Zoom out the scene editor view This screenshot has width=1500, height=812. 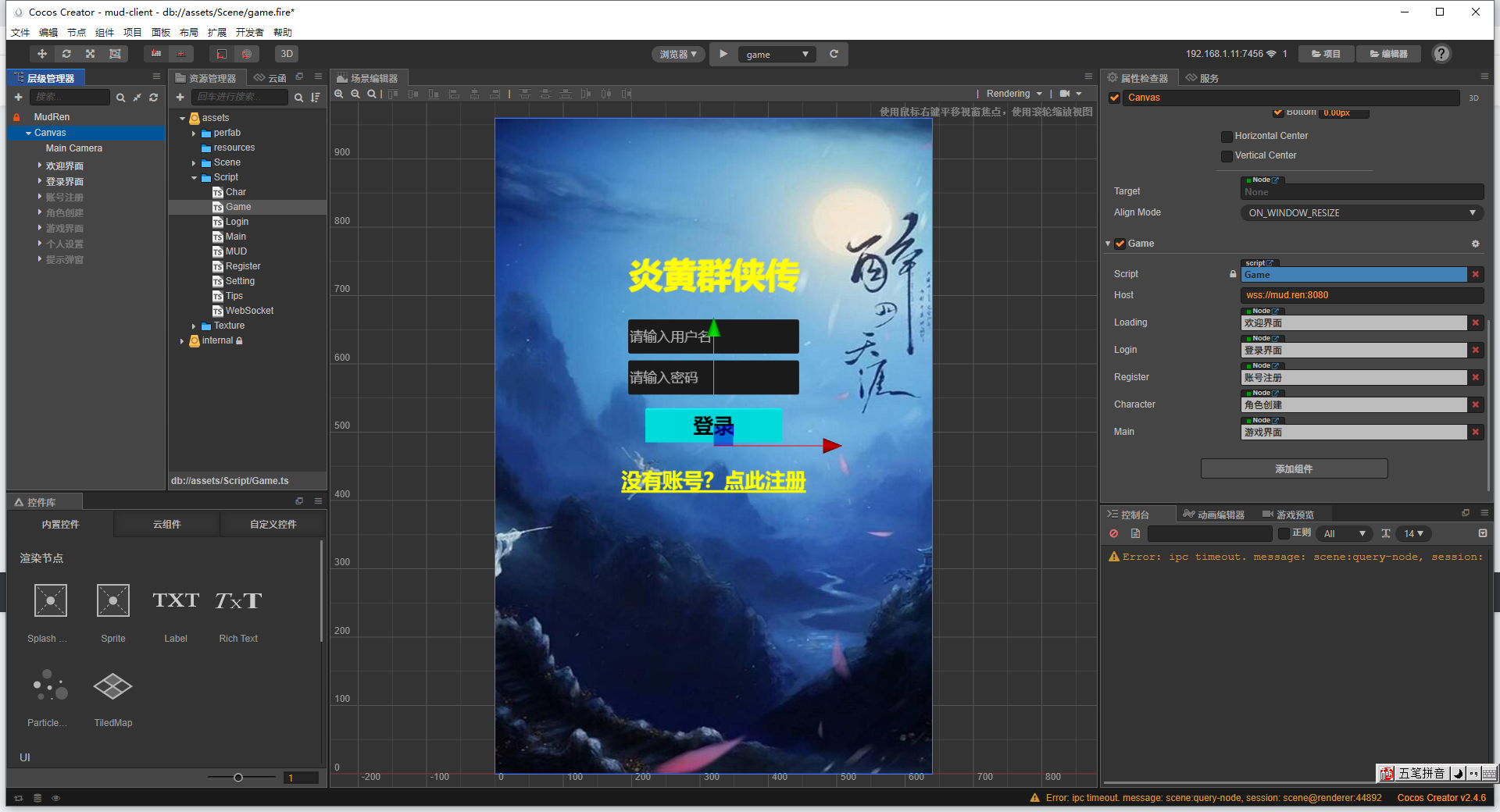[x=355, y=94]
